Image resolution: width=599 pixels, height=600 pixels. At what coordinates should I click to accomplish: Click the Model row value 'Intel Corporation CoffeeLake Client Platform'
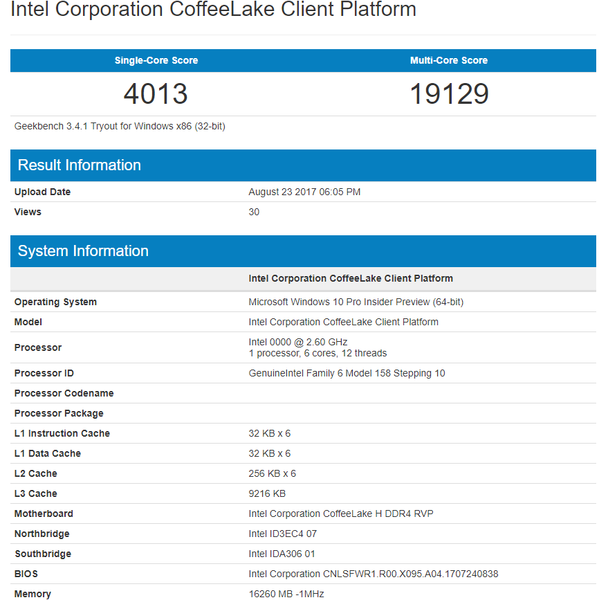pos(343,322)
